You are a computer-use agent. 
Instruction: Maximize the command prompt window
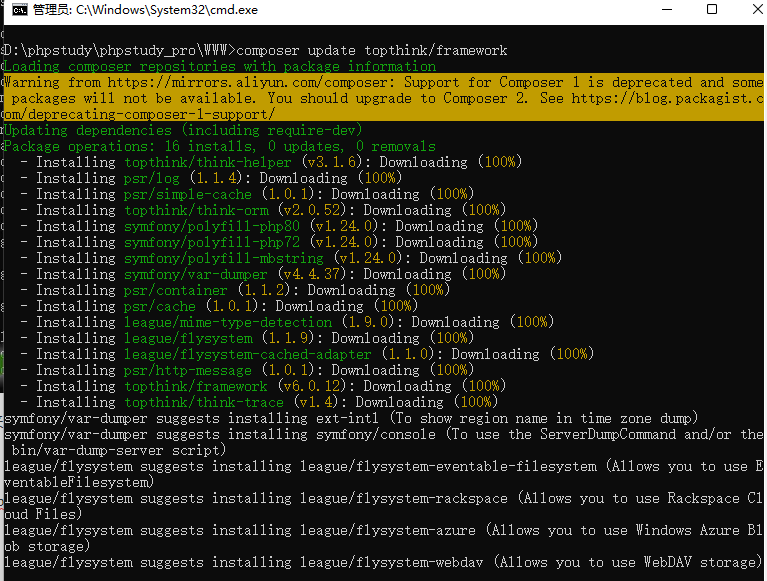click(712, 10)
